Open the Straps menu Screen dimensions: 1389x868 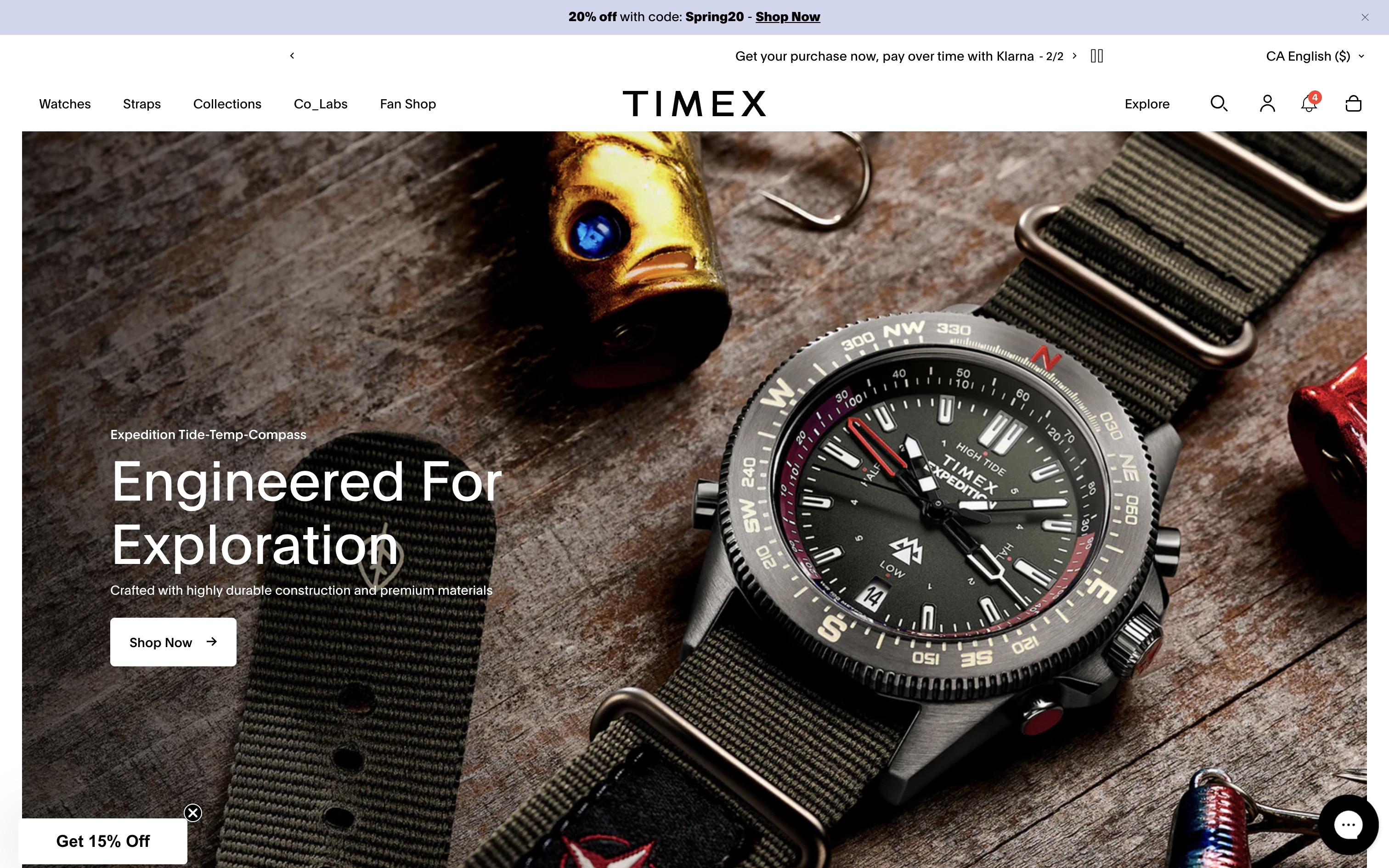coord(142,104)
